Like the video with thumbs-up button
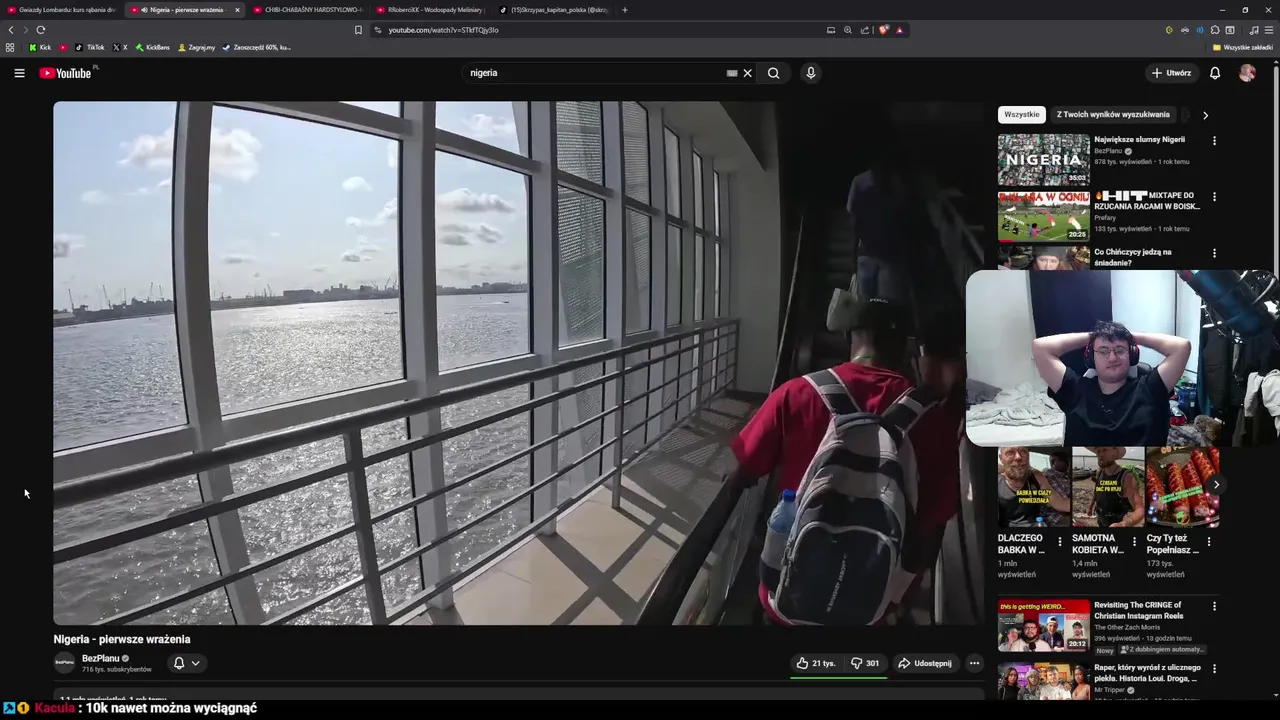This screenshot has width=1280, height=720. pos(816,663)
